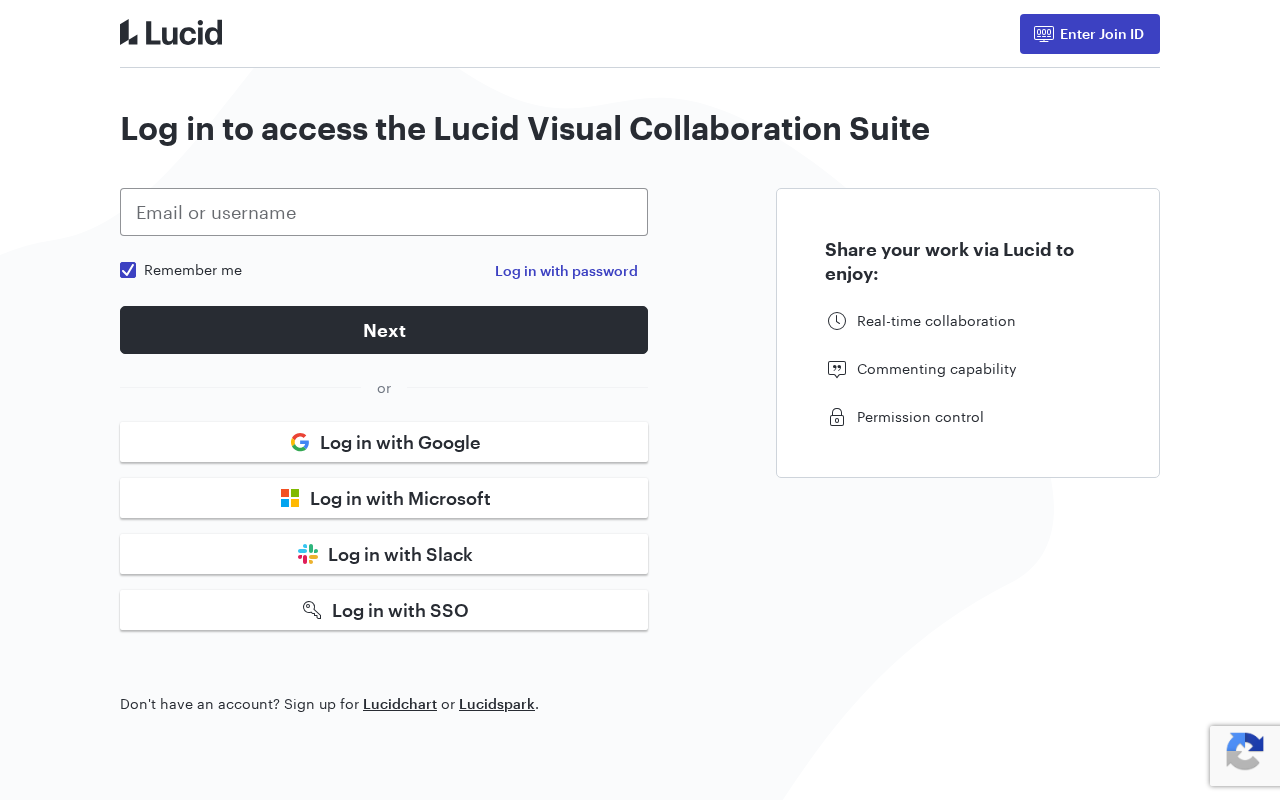Click the keyboard icon in Enter Join ID
Image resolution: width=1280 pixels, height=800 pixels.
click(x=1044, y=34)
